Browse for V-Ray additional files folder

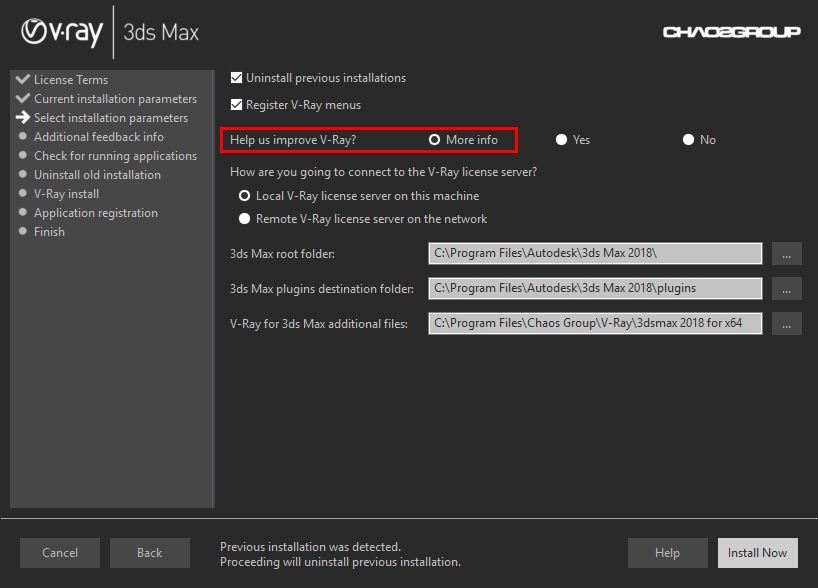tap(786, 324)
